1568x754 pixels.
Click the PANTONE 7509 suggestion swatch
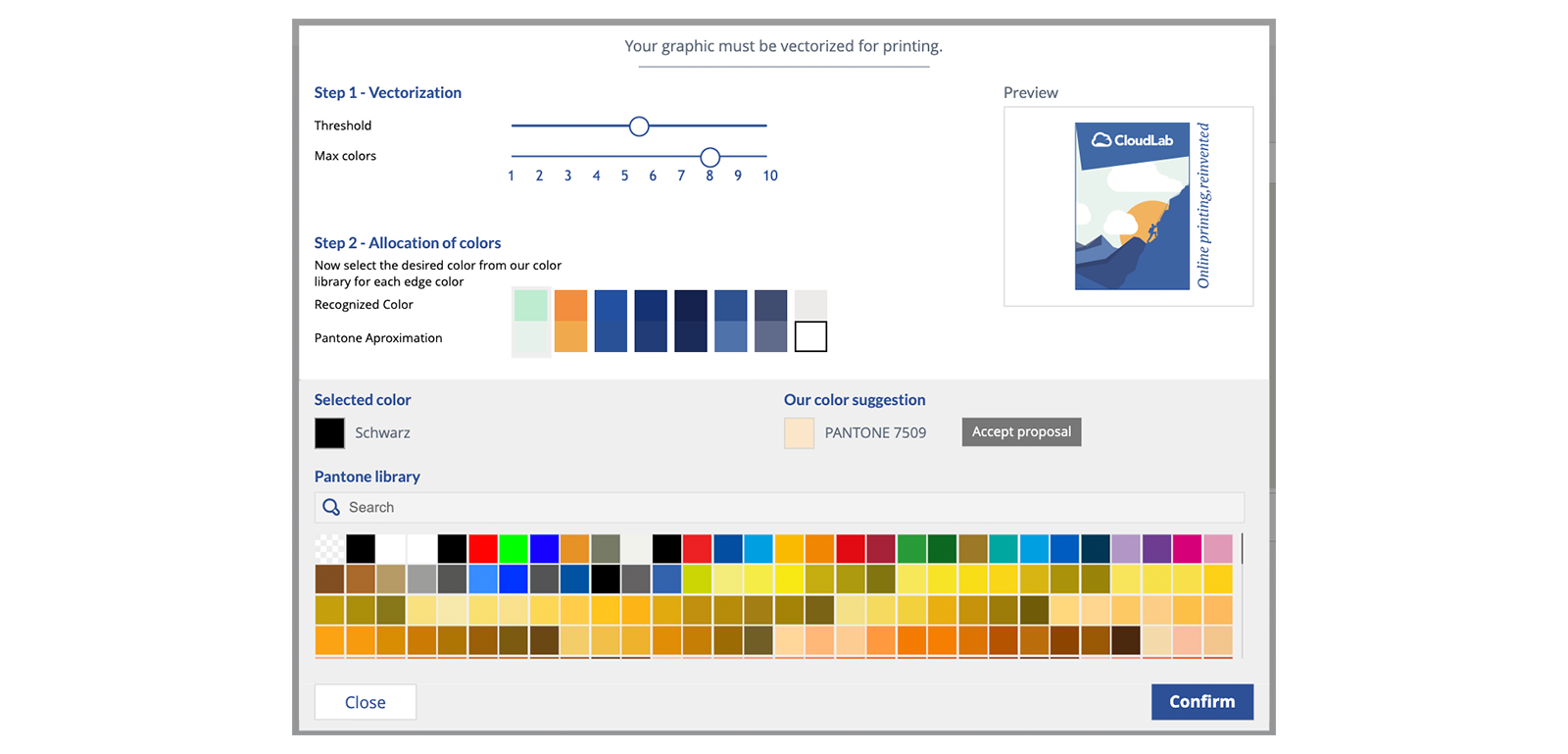coord(799,433)
